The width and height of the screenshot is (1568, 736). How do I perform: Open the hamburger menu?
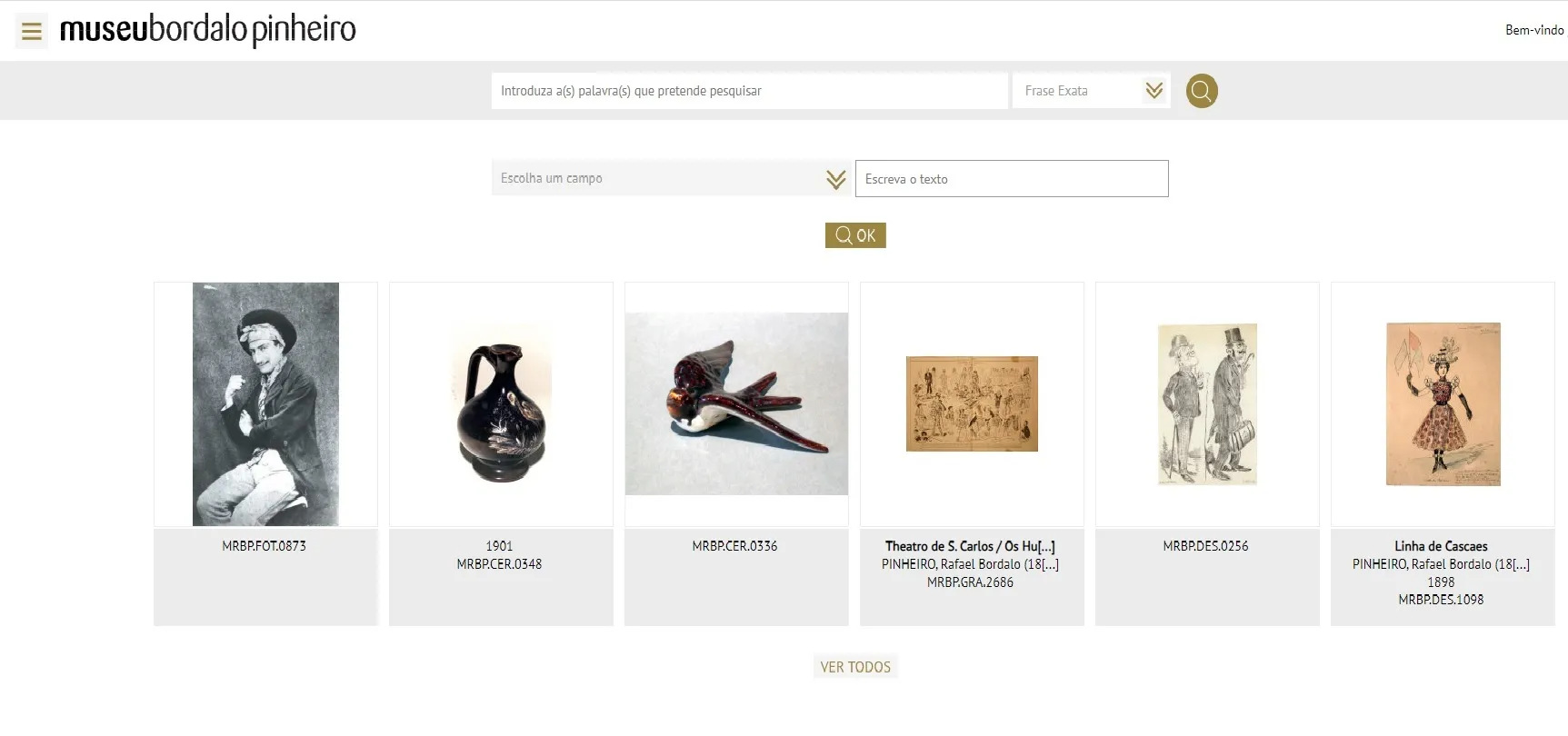[32, 32]
